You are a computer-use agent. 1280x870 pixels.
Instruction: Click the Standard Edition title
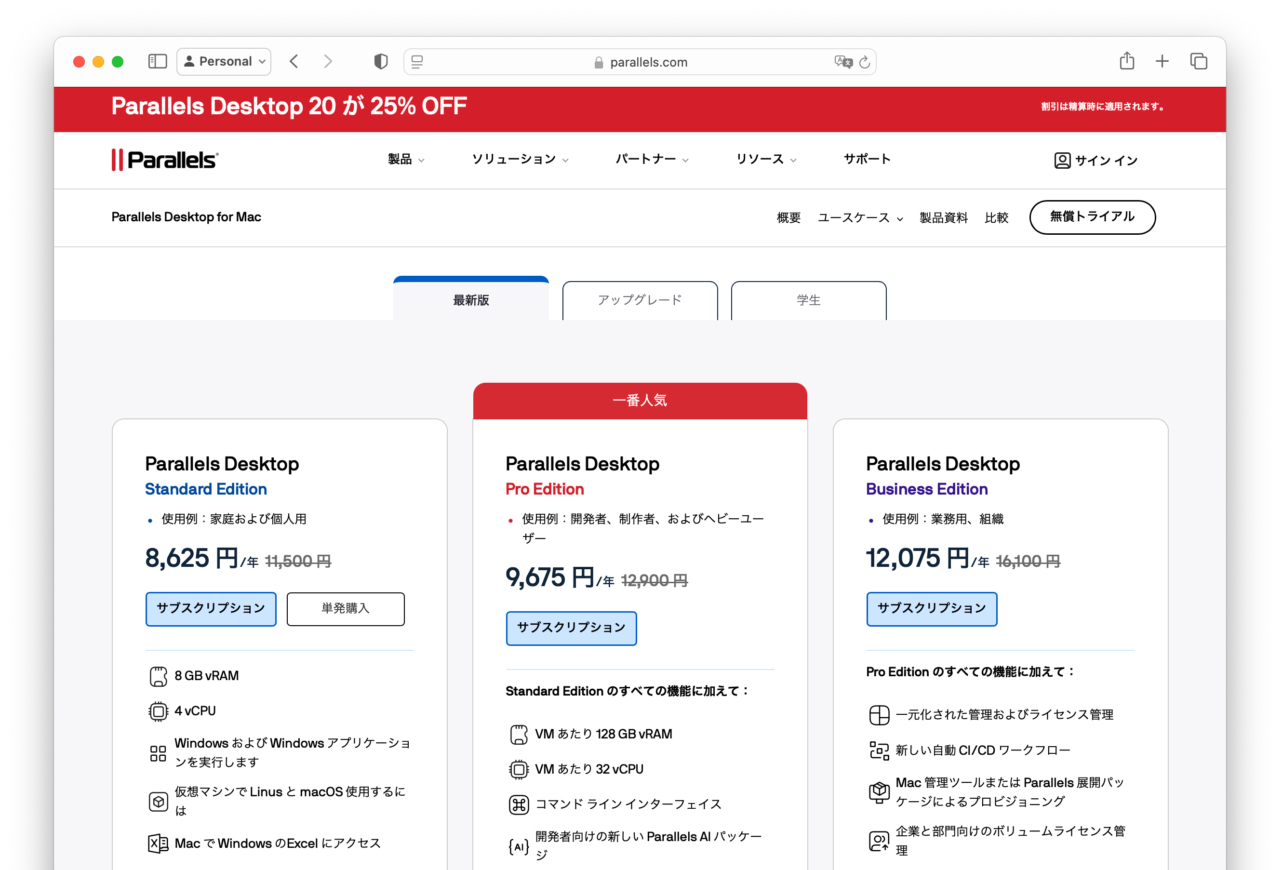[206, 489]
